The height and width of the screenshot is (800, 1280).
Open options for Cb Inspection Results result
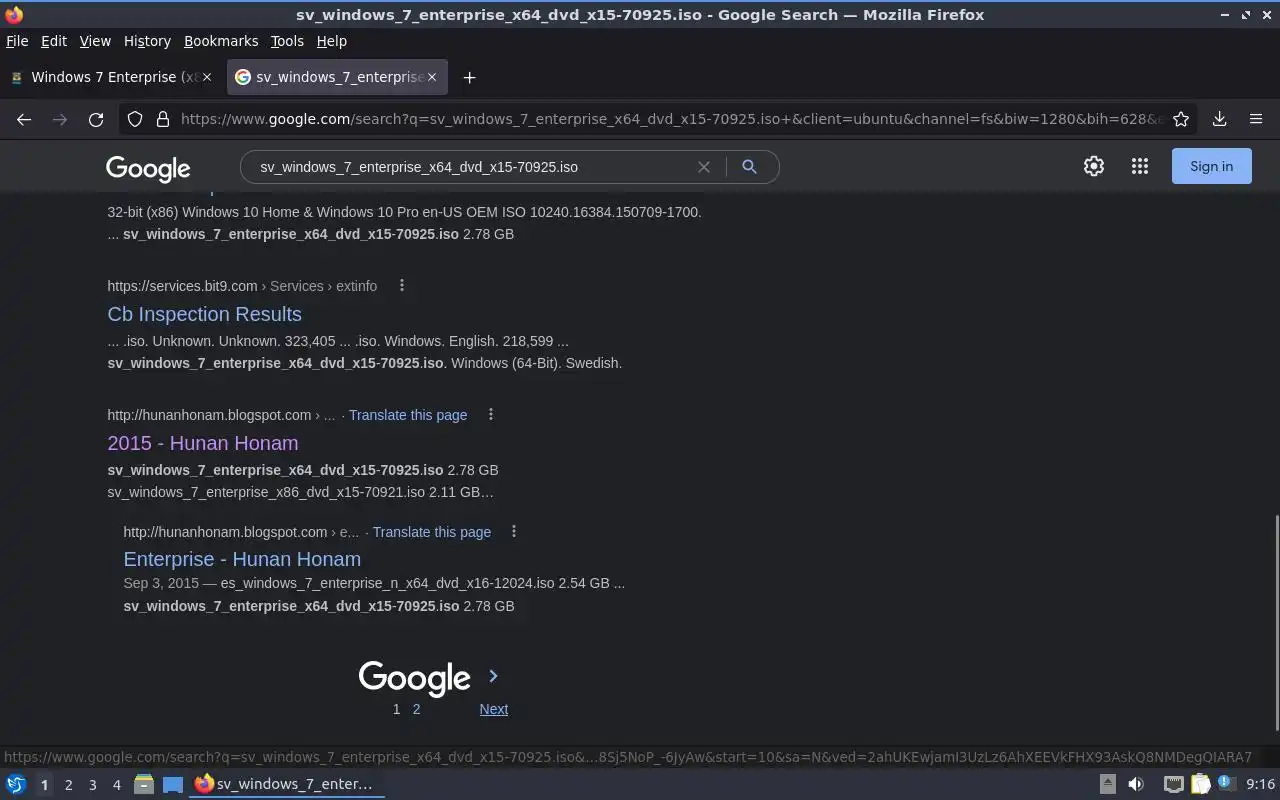click(402, 285)
